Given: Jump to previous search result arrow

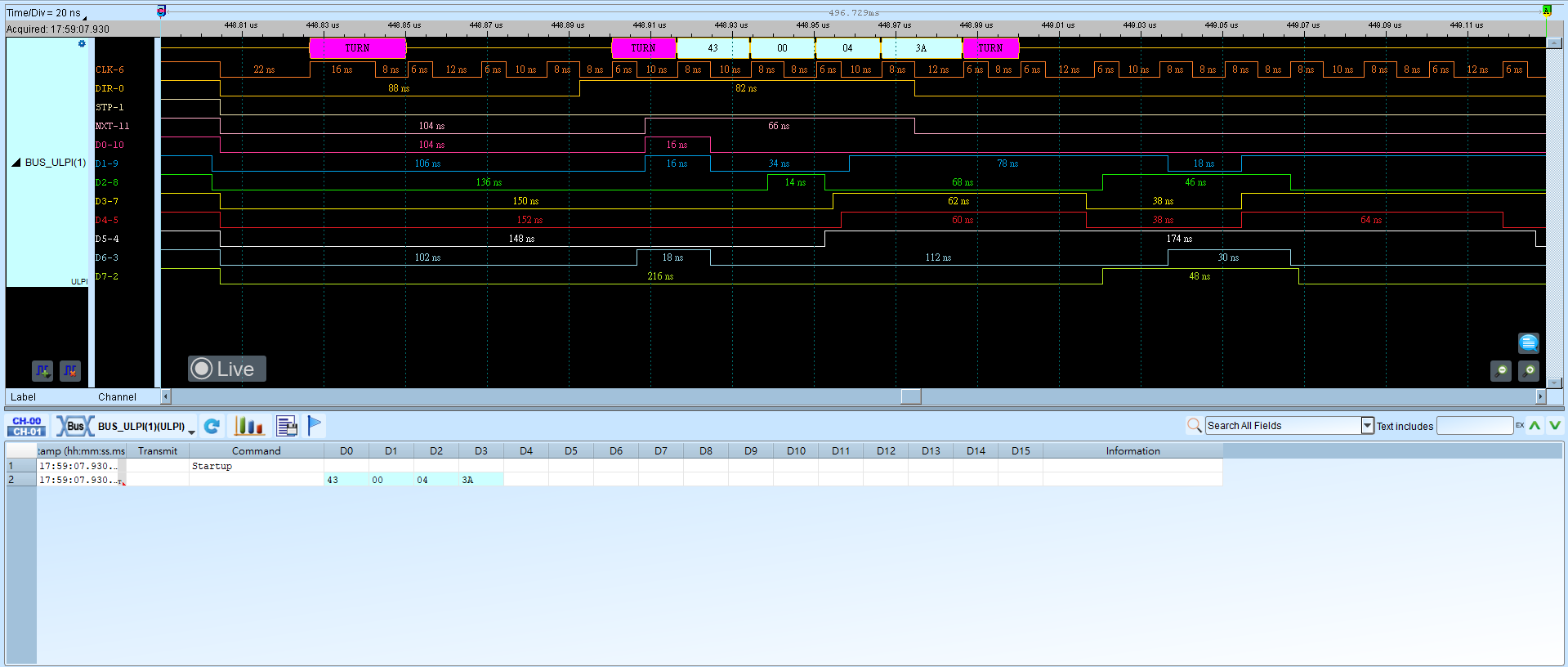Looking at the screenshot, I should pos(1534,426).
